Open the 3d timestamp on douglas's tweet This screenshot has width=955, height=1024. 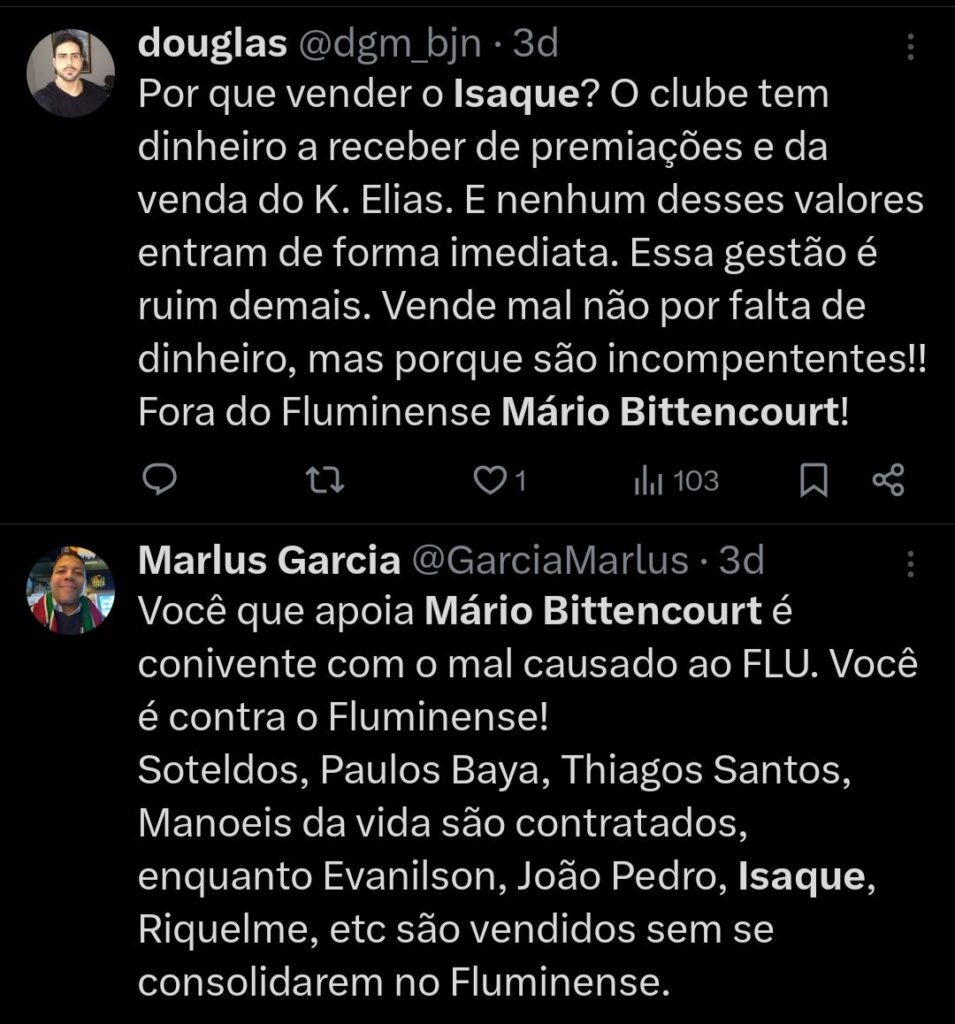coord(536,44)
